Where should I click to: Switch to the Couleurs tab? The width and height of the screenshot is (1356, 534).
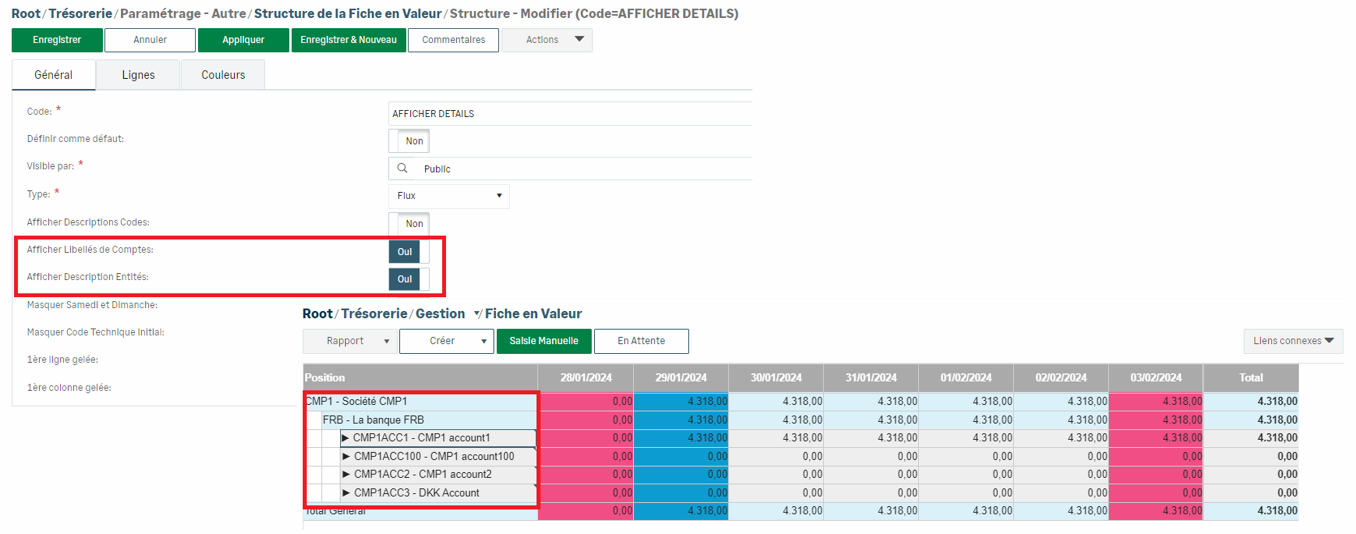(223, 75)
